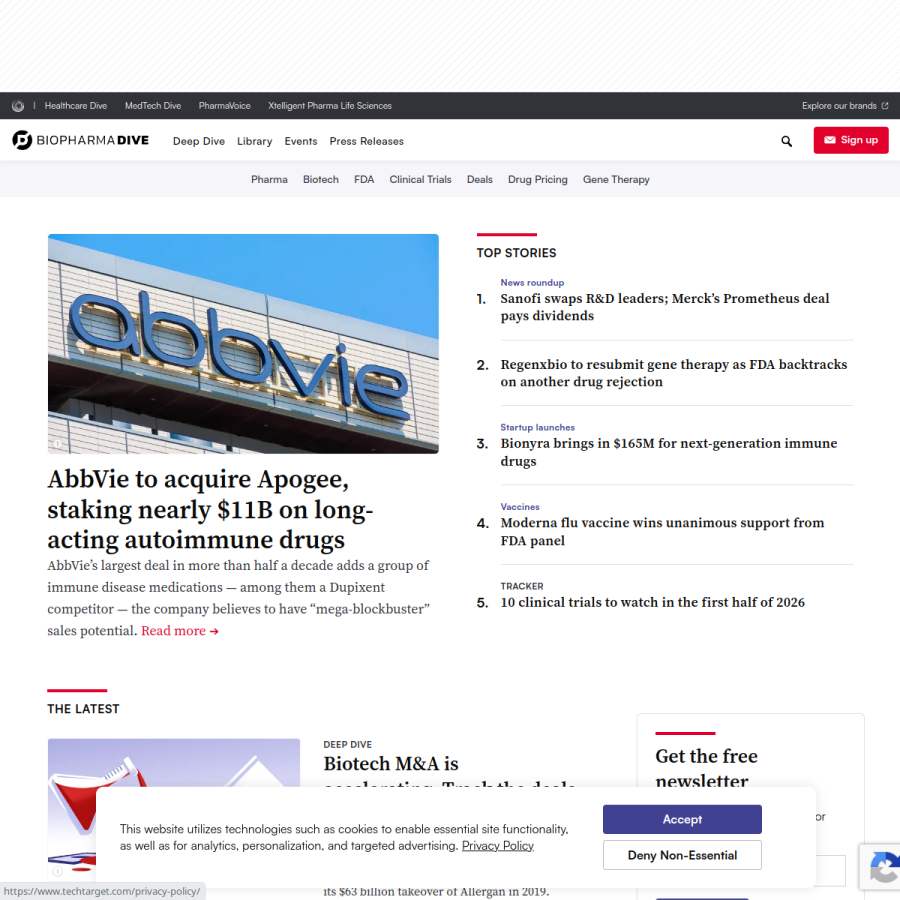Image resolution: width=900 pixels, height=900 pixels.
Task: Open Bionyra brings in $165M story
Action: (669, 452)
